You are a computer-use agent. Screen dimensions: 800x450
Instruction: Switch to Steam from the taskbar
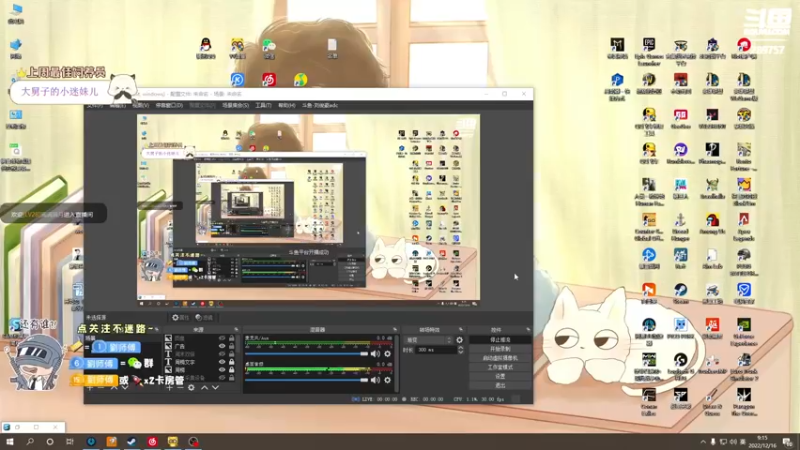[x=132, y=442]
